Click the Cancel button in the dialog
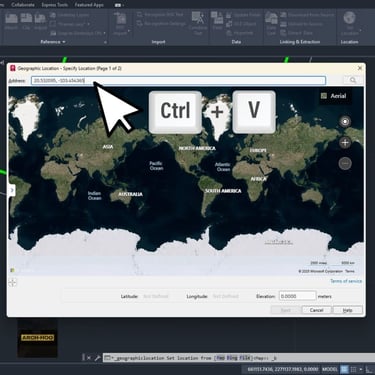This screenshot has width=375, height=375. click(316, 310)
